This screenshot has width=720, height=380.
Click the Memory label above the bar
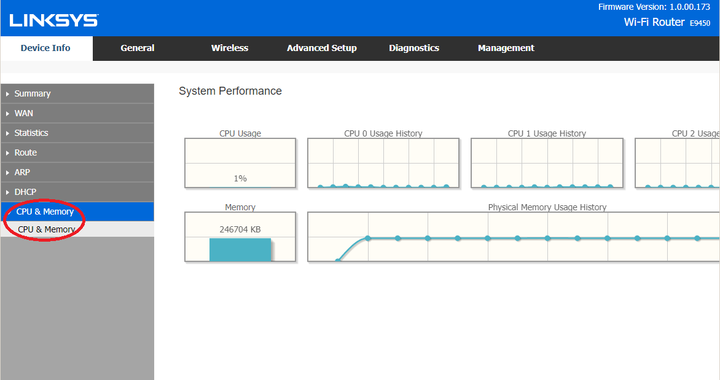pos(240,207)
